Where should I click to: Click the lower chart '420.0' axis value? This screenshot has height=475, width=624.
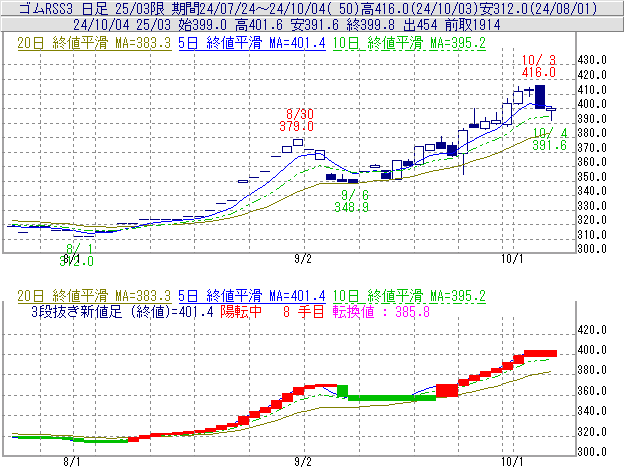tap(592, 330)
